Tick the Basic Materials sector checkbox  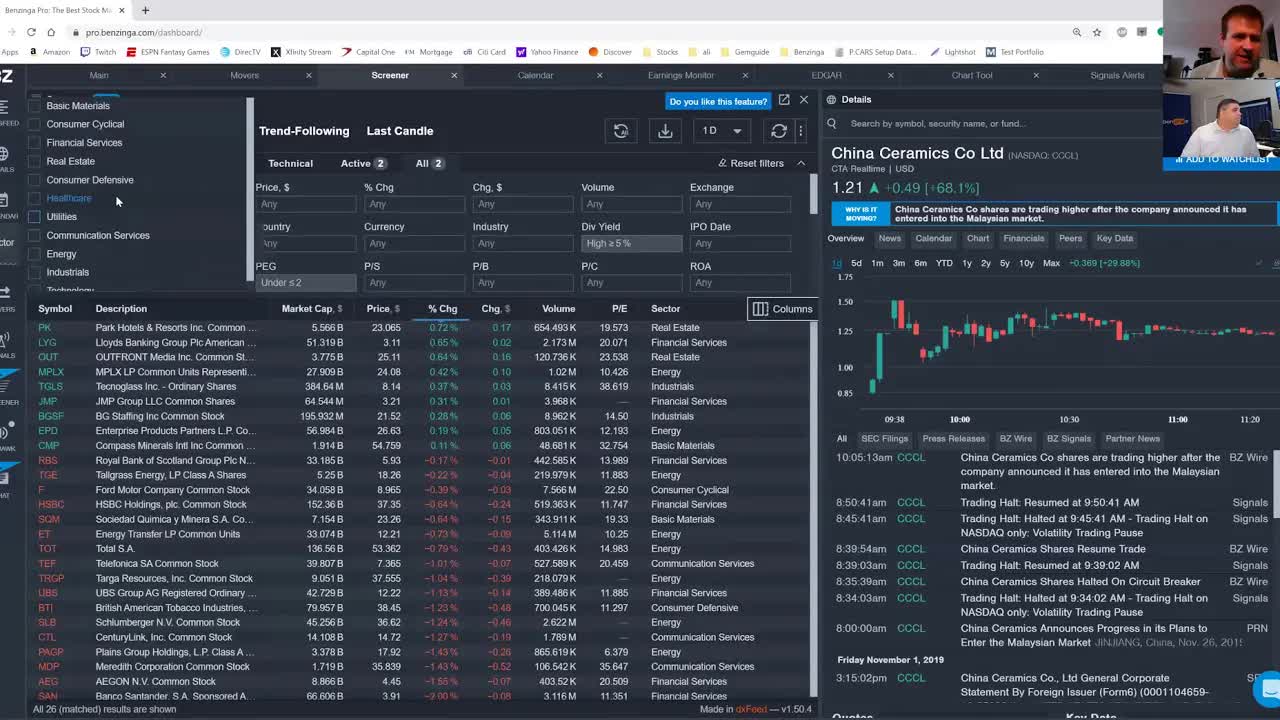click(x=35, y=106)
